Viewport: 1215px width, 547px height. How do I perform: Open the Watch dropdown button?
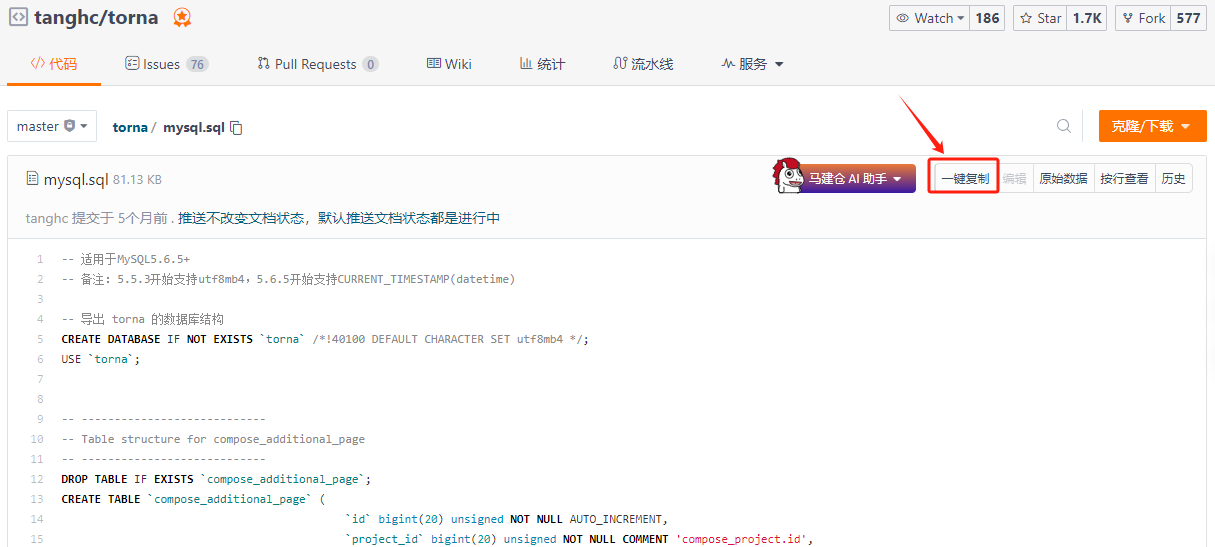click(x=930, y=18)
